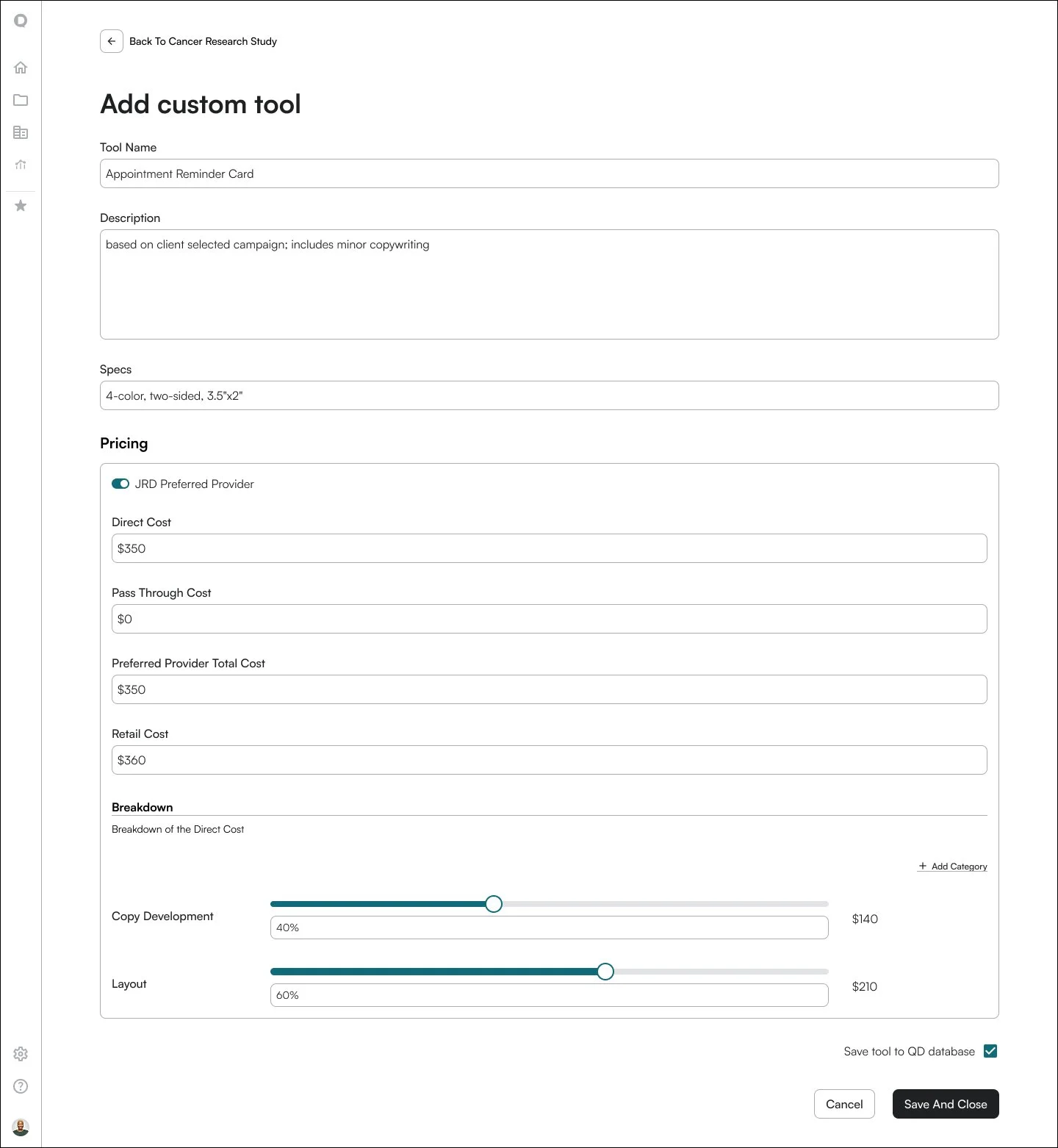The image size is (1058, 1148).
Task: Uncheck Save tool to QD database
Action: [990, 1051]
